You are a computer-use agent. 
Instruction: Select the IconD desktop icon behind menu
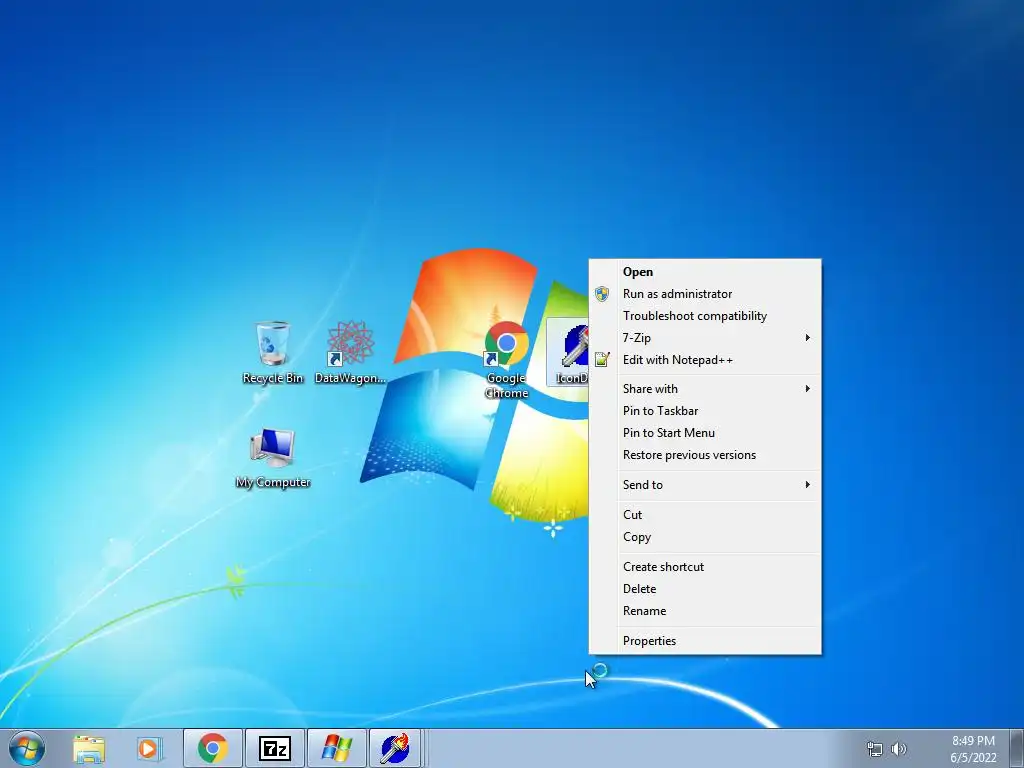[569, 353]
